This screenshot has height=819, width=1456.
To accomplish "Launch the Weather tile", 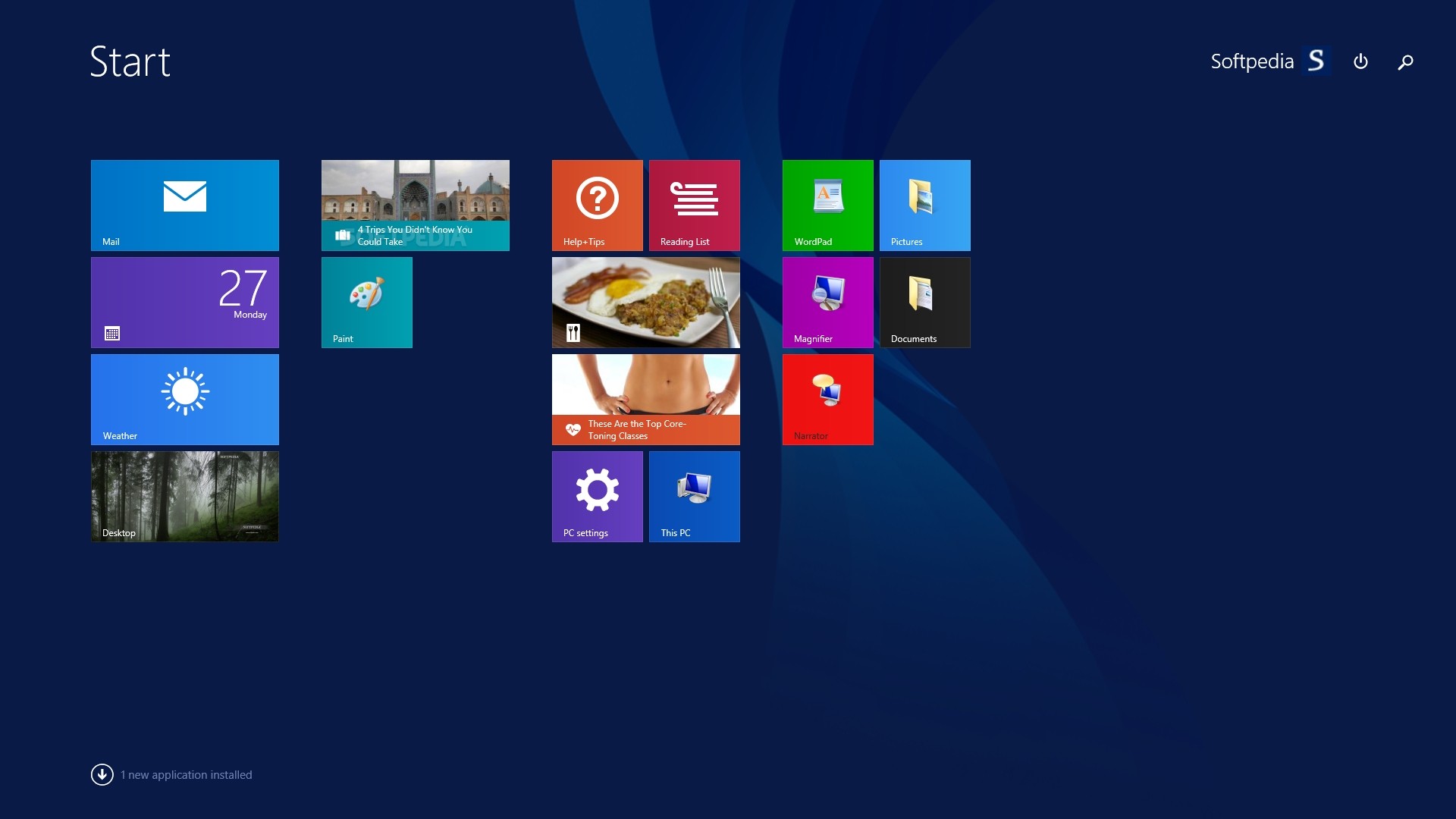I will (184, 399).
